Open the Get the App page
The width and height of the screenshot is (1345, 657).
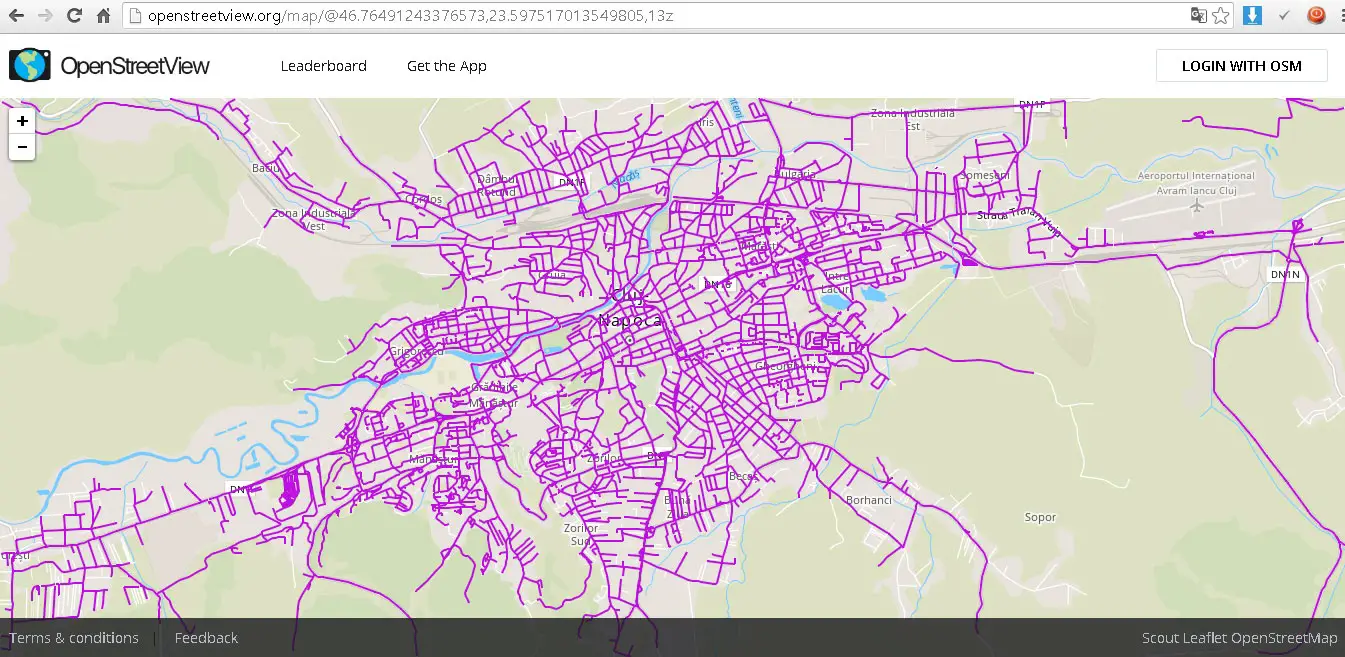tap(446, 66)
